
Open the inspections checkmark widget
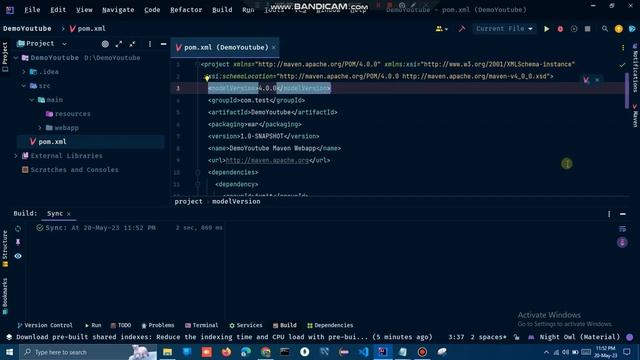pos(622,65)
